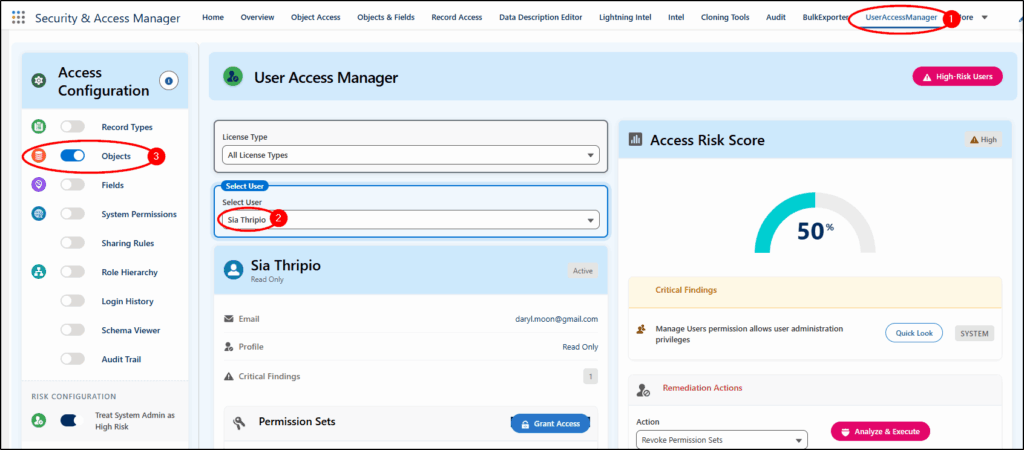Click the Role Hierarchy icon
Viewport: 1024px width, 450px height.
[38, 272]
